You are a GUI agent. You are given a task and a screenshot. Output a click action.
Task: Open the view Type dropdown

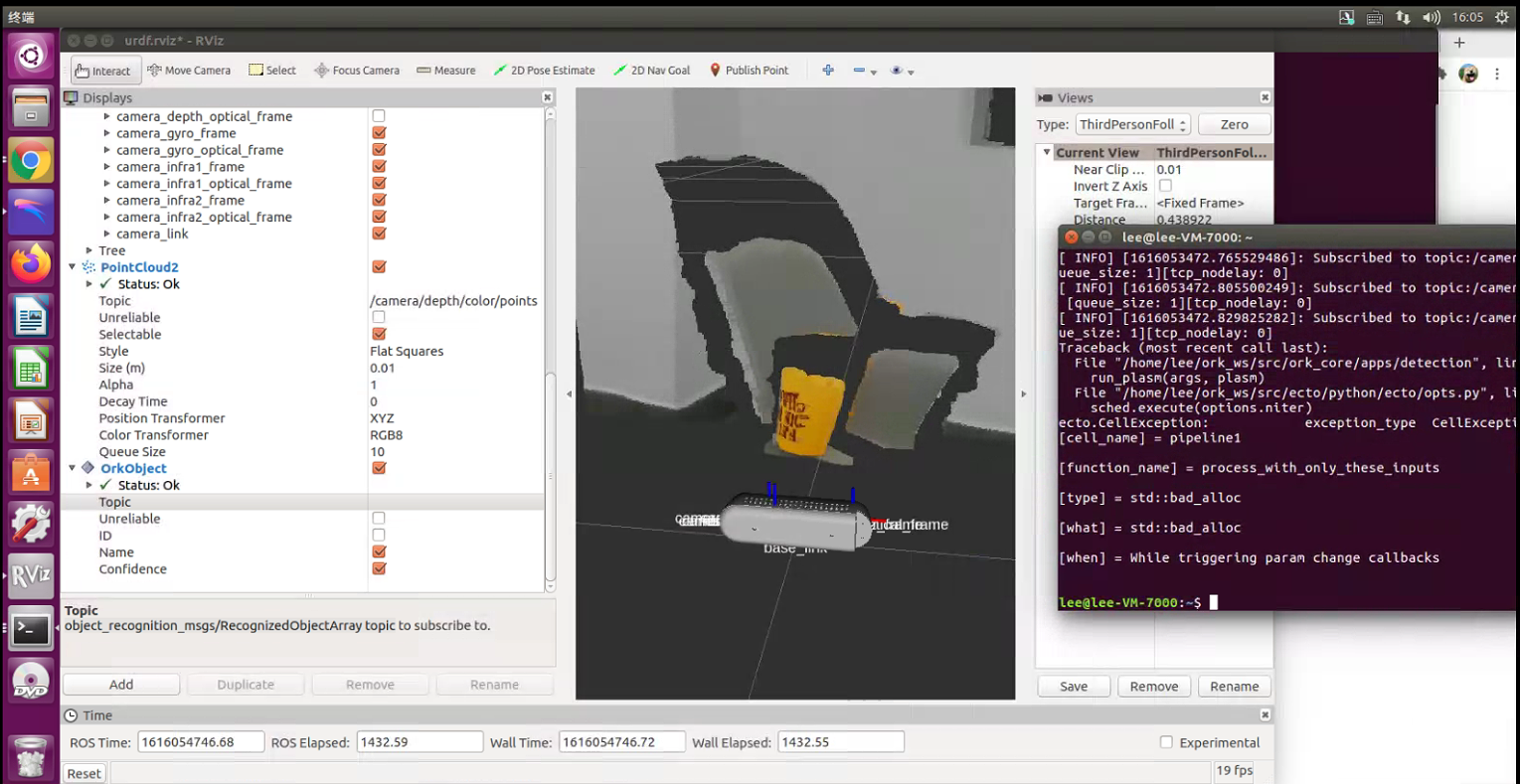1132,124
